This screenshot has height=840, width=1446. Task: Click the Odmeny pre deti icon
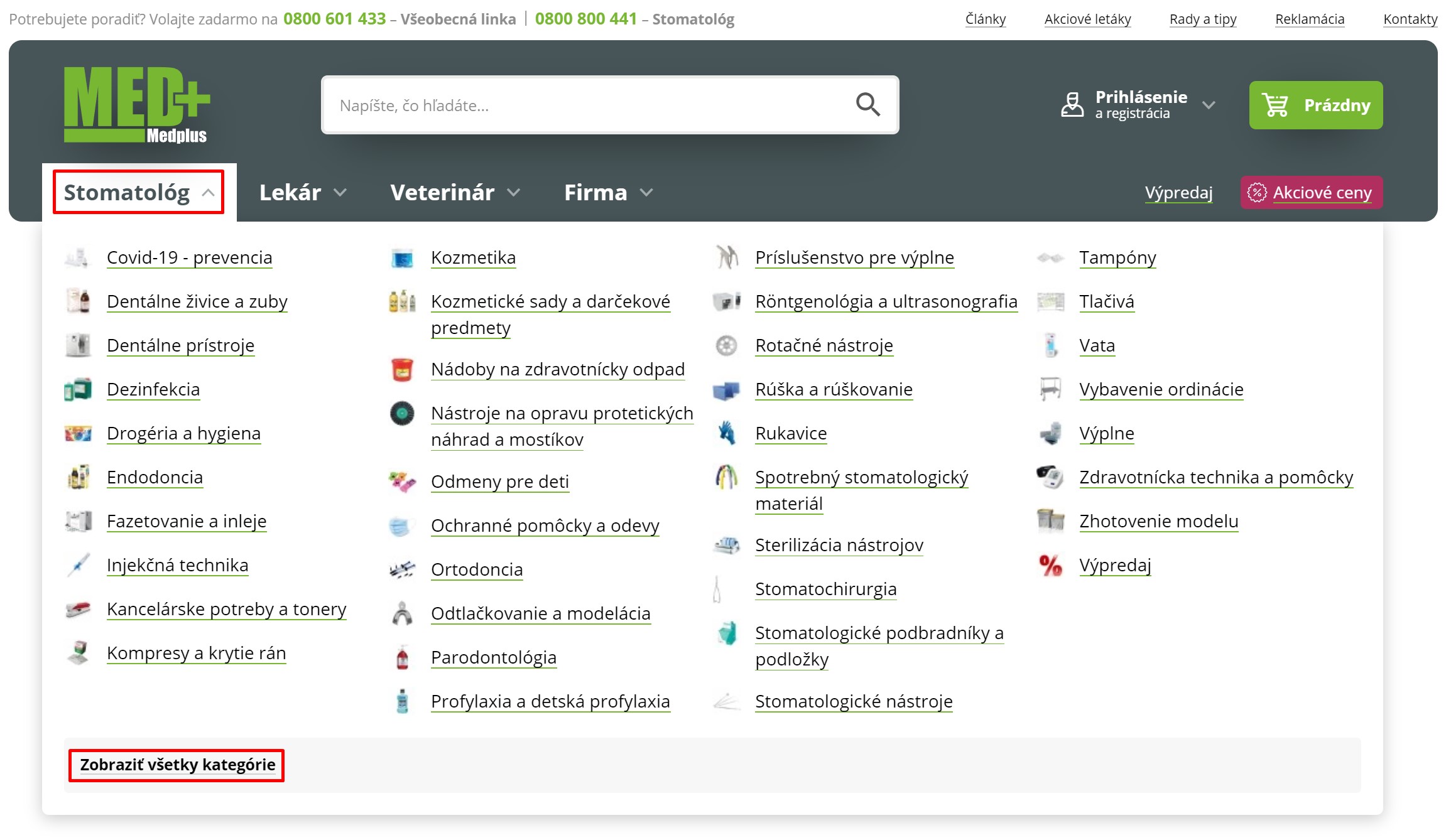(402, 482)
